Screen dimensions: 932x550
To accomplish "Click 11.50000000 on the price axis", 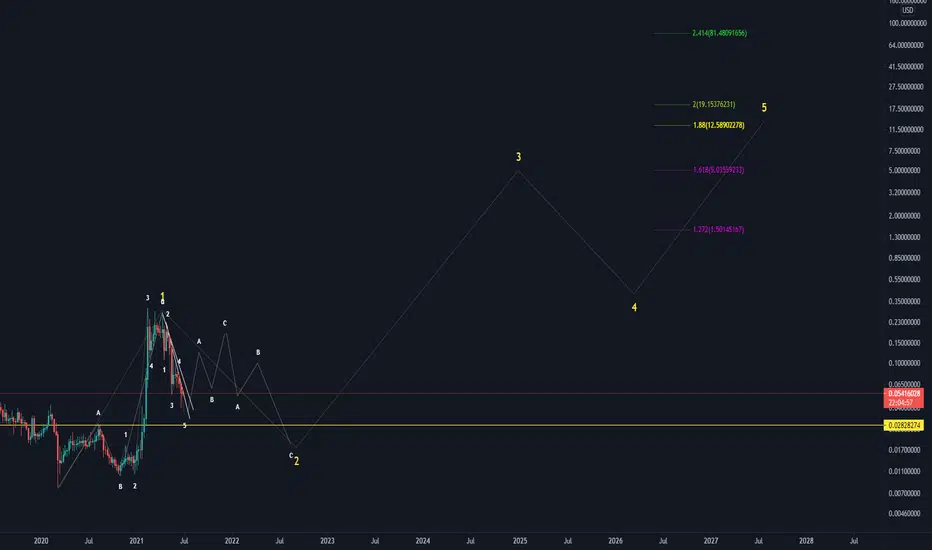I will coord(907,130).
